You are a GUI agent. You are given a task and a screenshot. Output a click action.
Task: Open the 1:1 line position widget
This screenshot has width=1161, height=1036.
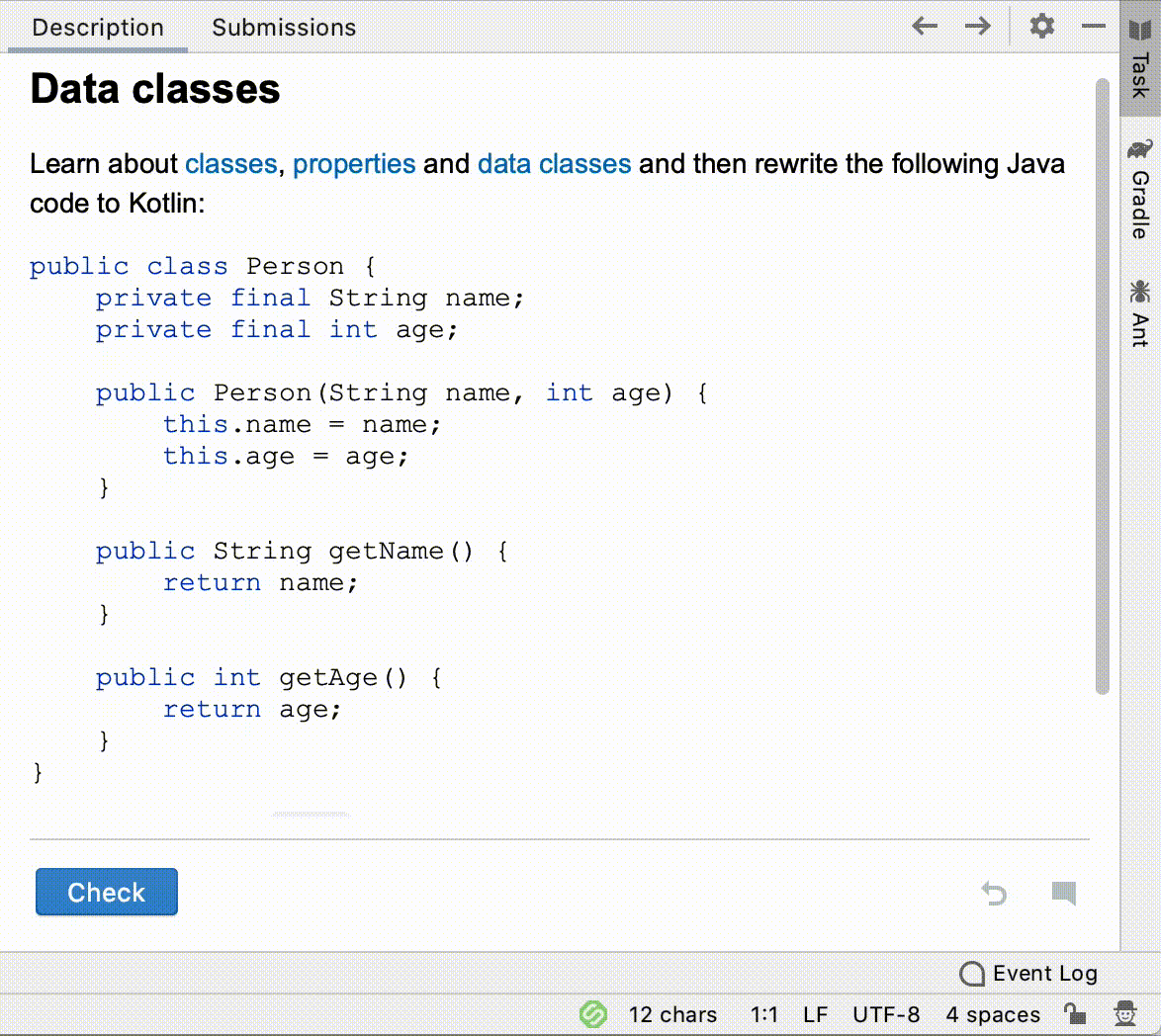[764, 1014]
